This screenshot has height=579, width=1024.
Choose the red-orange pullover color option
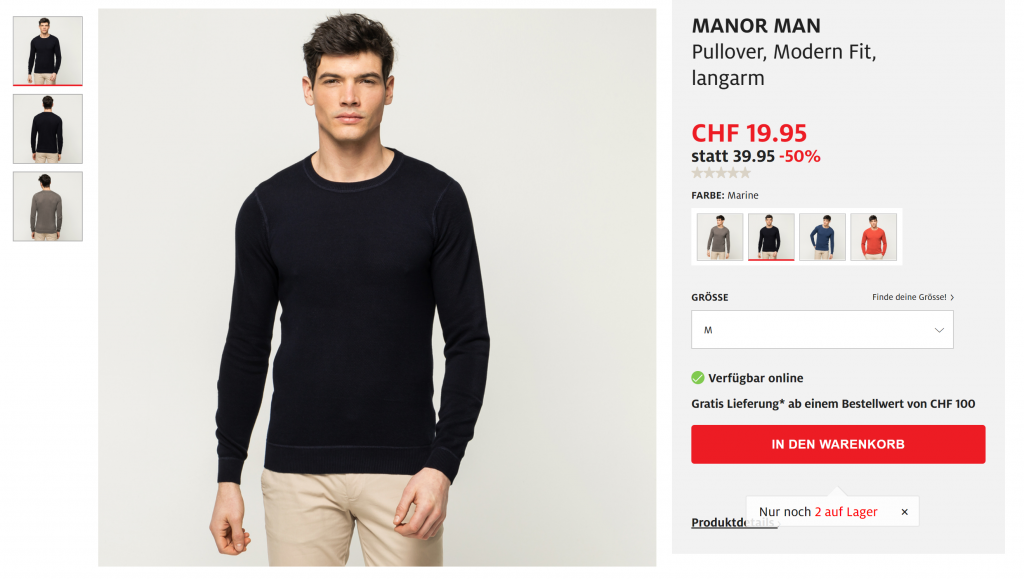point(873,237)
